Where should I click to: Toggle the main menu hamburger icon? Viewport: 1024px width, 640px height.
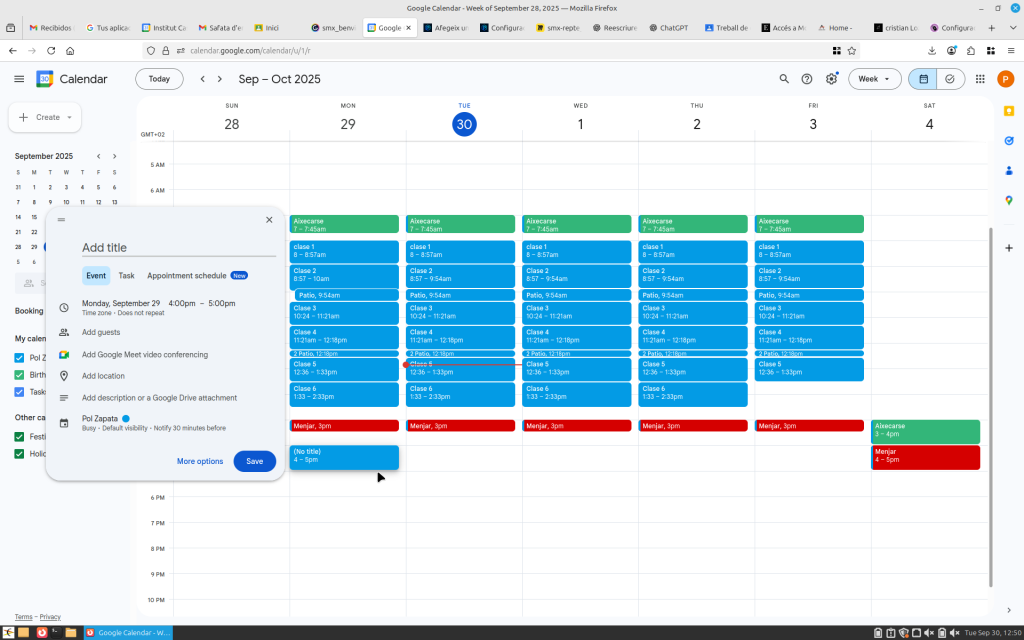tap(19, 79)
